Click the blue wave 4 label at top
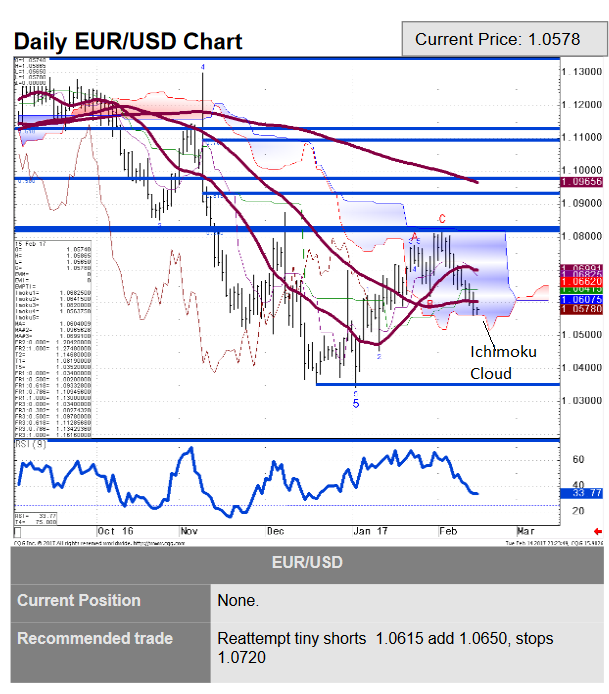 click(204, 67)
